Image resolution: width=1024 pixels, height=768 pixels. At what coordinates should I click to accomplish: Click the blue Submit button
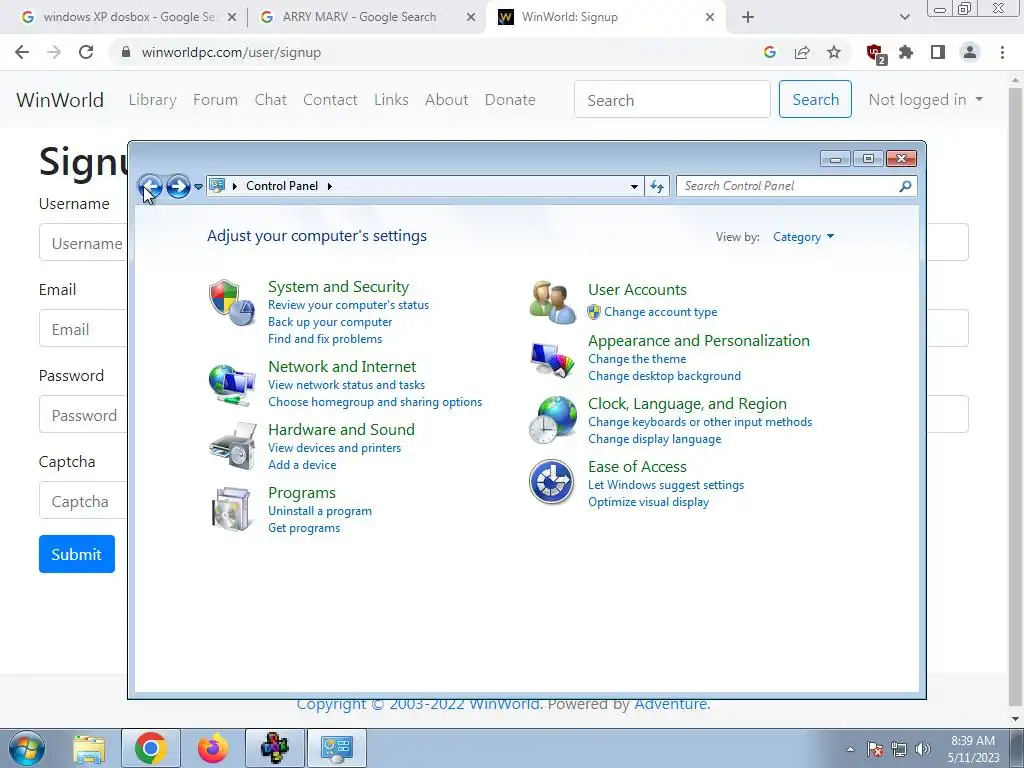(76, 554)
